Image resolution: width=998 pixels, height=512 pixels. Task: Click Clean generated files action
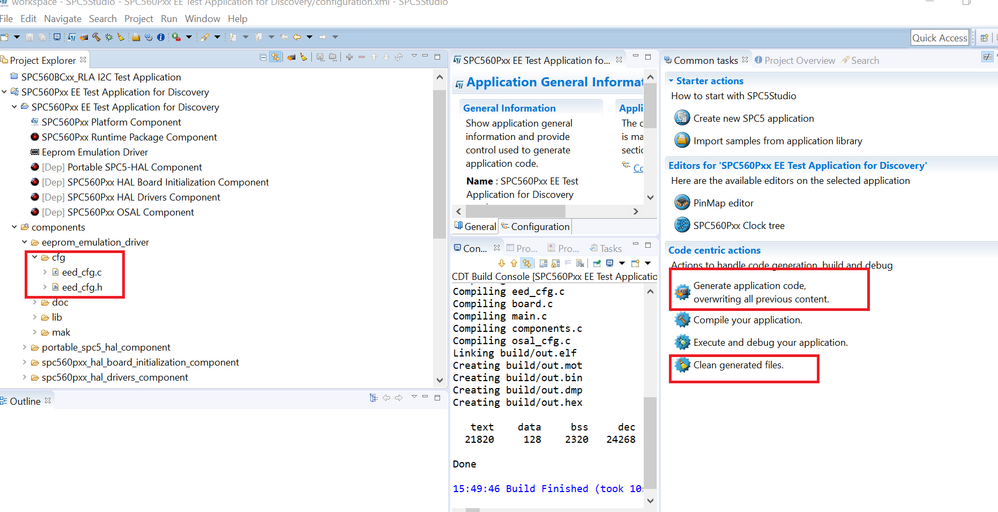click(x=738, y=365)
